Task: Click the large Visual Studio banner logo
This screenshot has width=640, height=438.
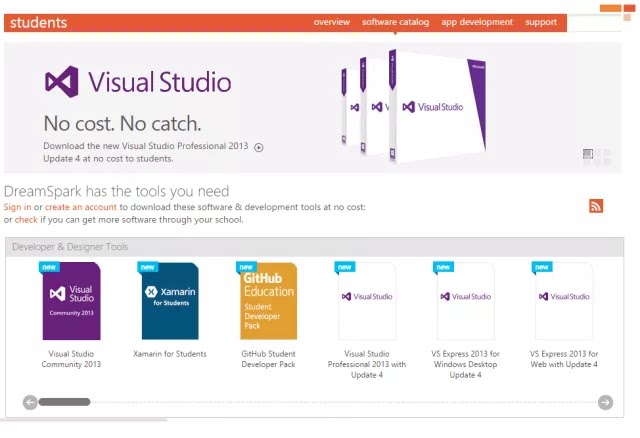Action: [138, 82]
